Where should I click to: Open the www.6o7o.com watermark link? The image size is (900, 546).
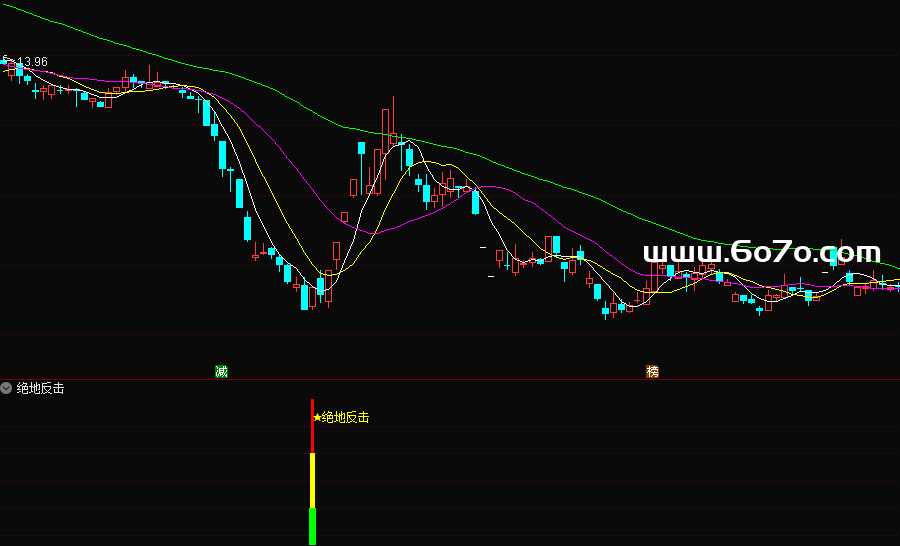pos(761,253)
